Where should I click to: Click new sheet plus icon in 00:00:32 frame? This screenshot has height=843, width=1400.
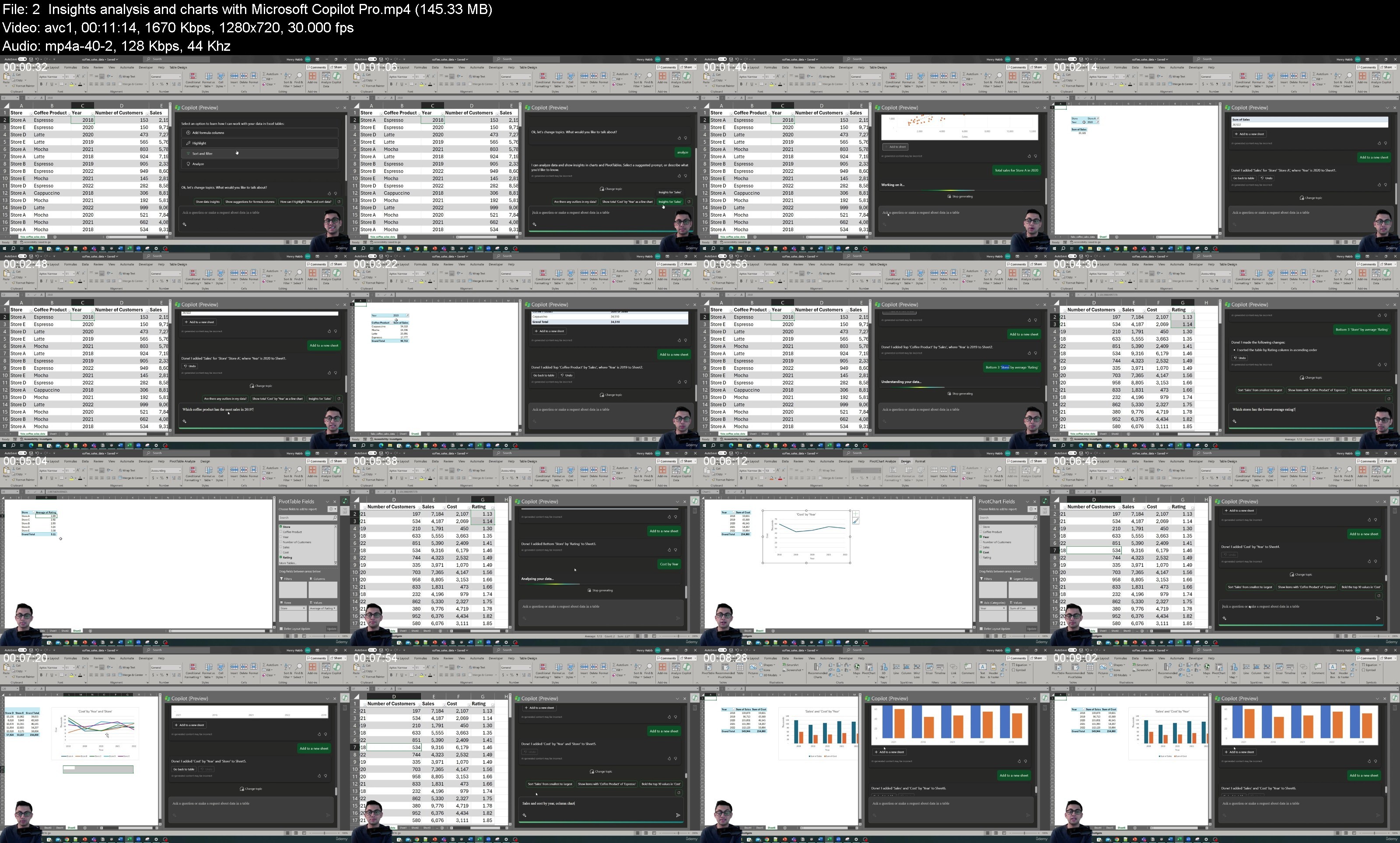(55, 236)
